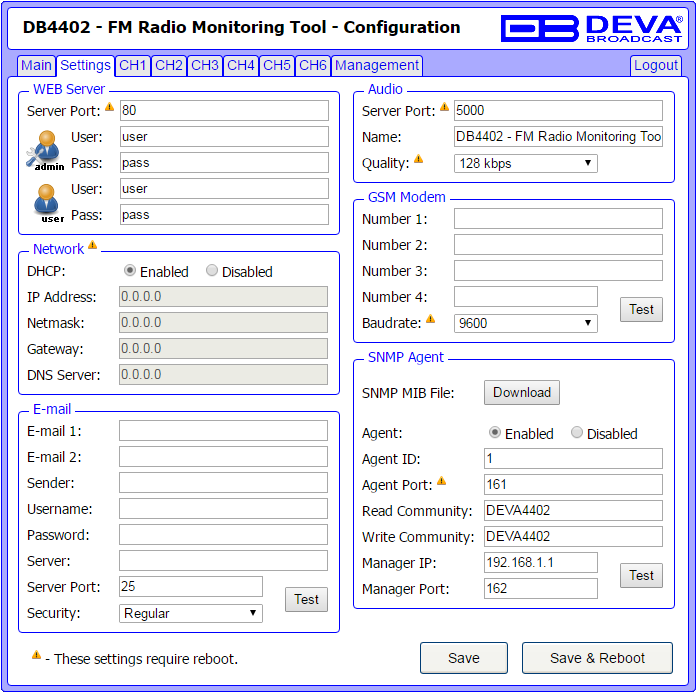Click the E-mail Server field
Image resolution: width=697 pixels, height=693 pixels.
coord(224,561)
